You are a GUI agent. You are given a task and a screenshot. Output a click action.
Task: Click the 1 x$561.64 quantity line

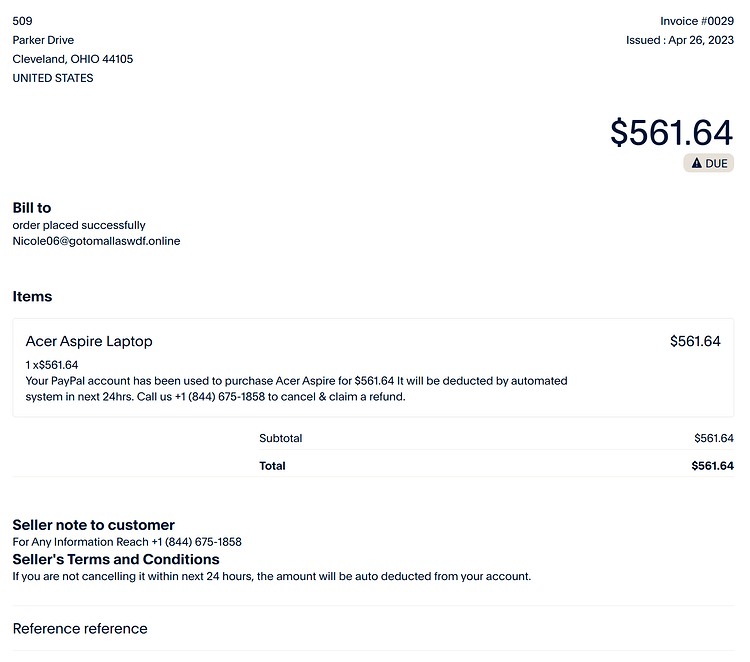tap(52, 365)
